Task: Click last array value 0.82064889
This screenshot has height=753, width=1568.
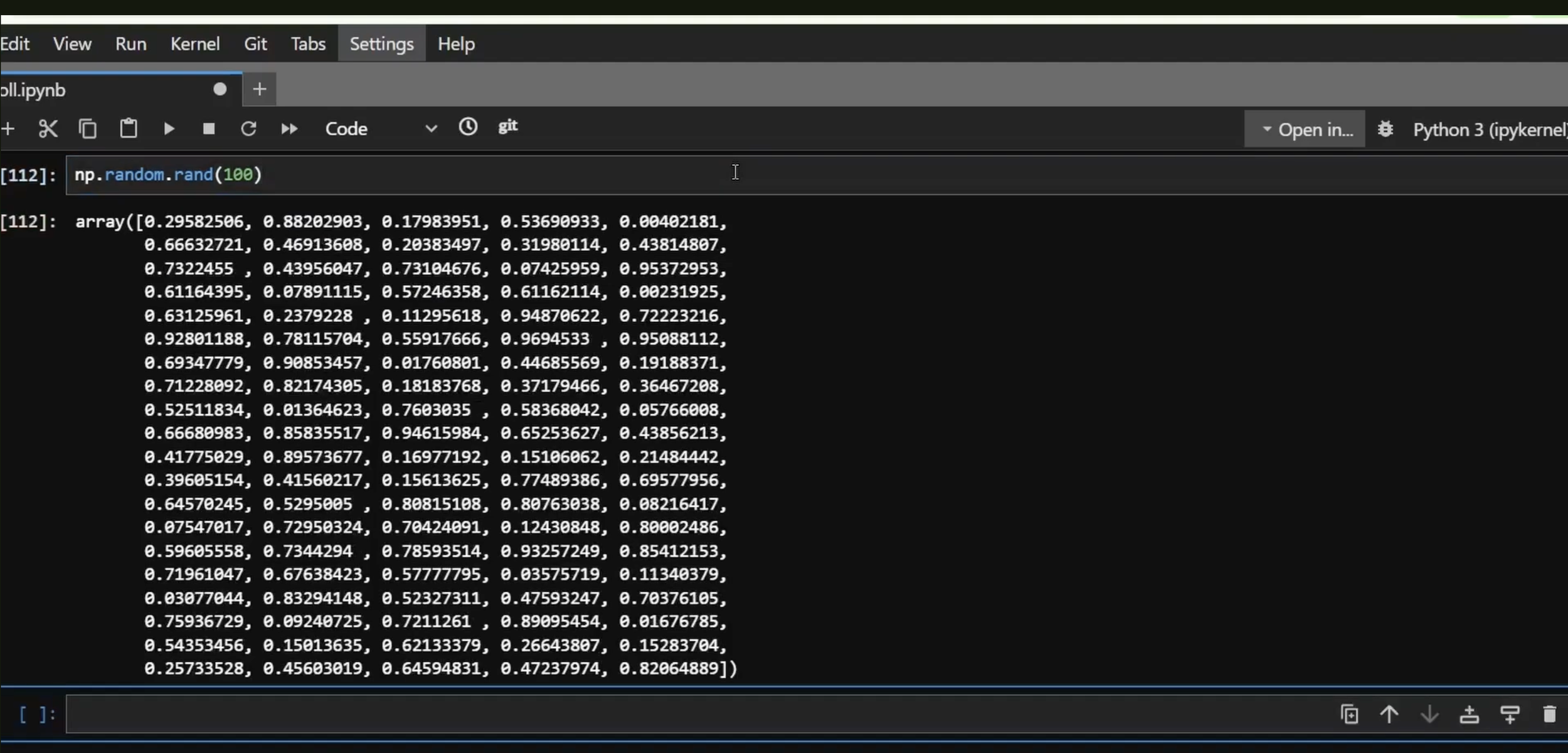Action: click(669, 668)
